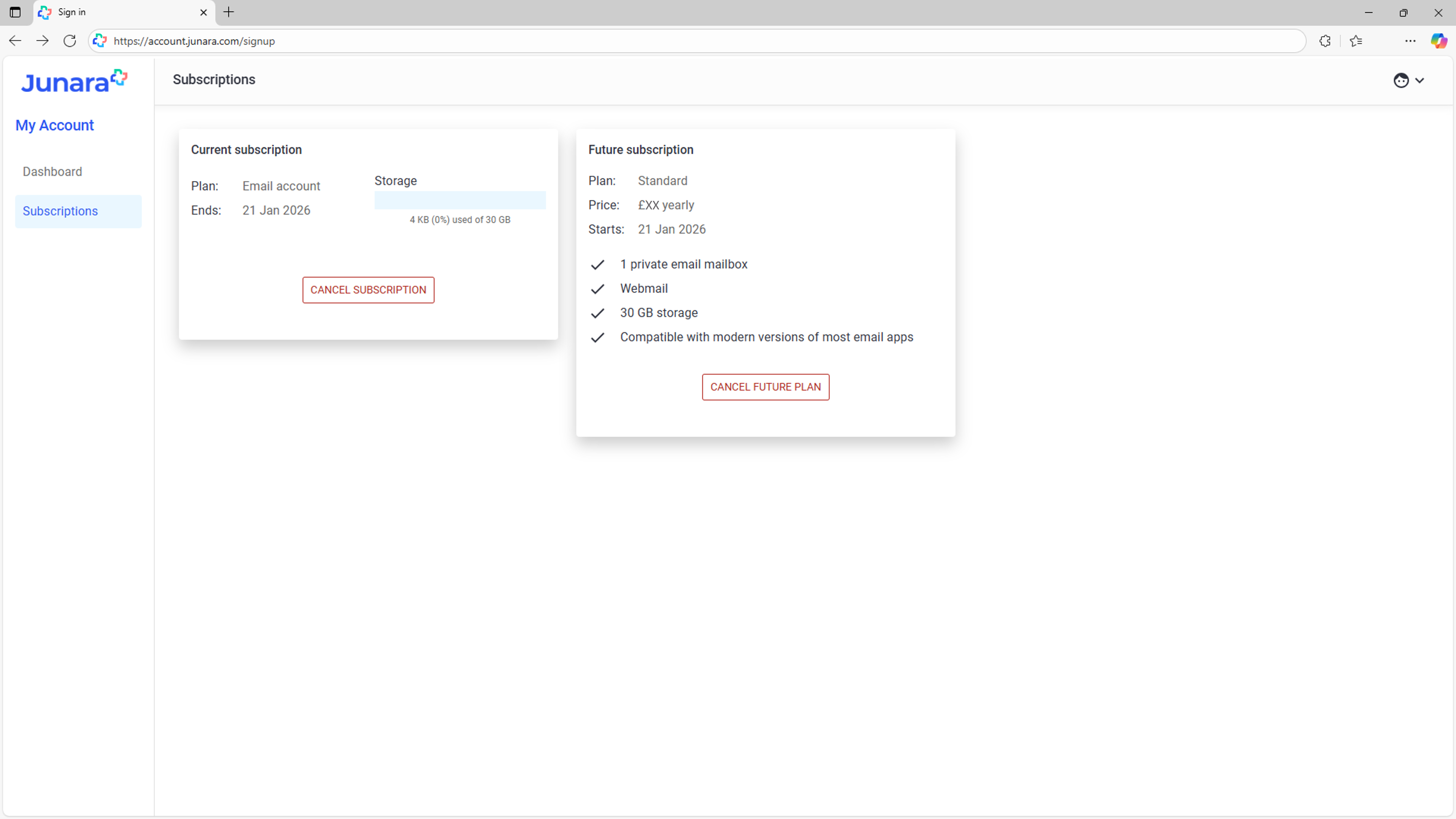Click the 'Standard' plan value

coord(662,181)
